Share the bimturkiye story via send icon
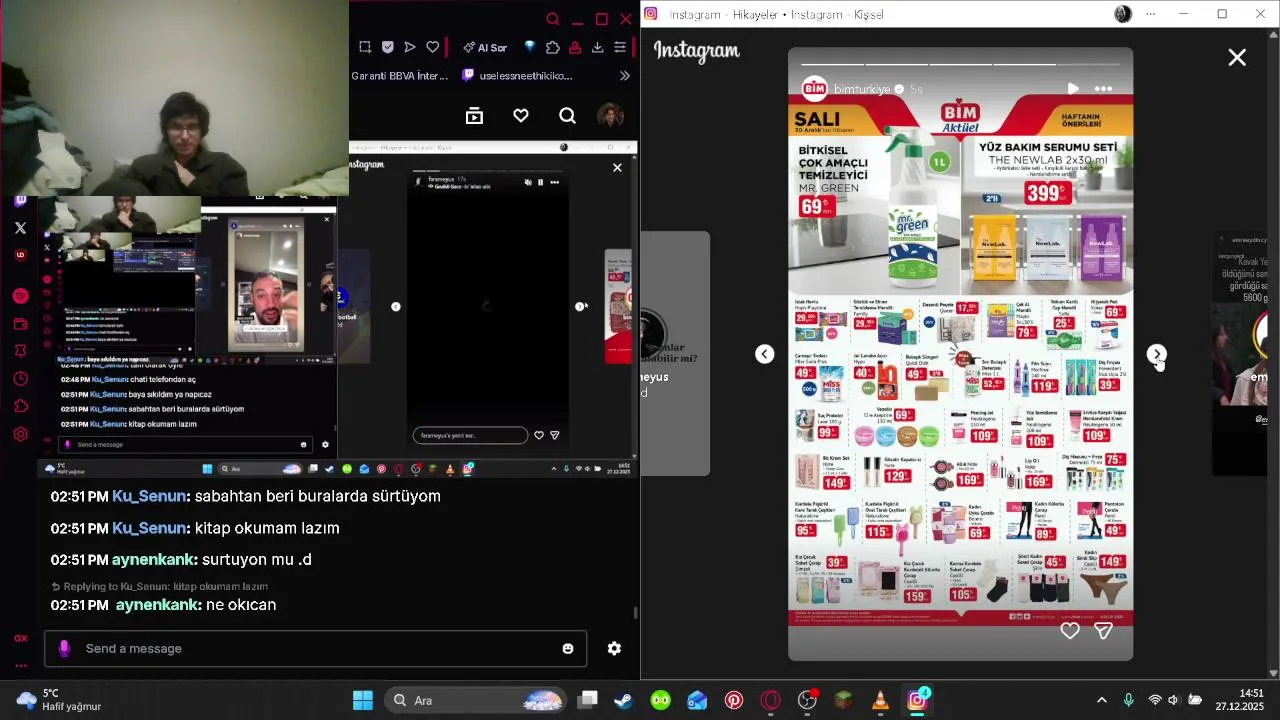 (x=1103, y=631)
